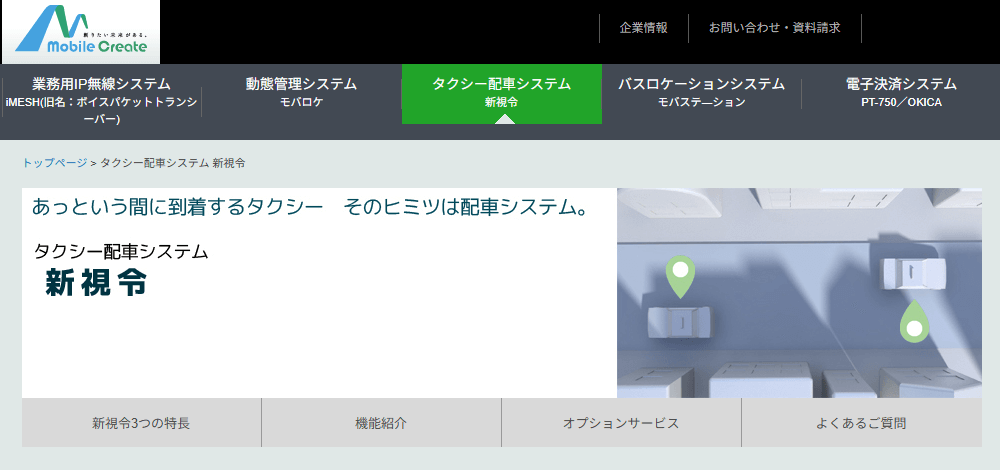
Task: Select 業務用IP無線システム iMESH menu
Action: click(101, 101)
